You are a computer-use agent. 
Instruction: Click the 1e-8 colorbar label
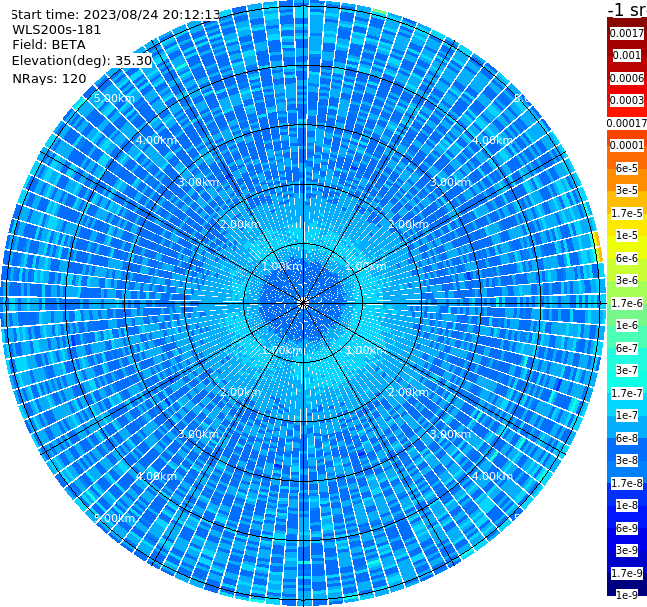[627, 505]
